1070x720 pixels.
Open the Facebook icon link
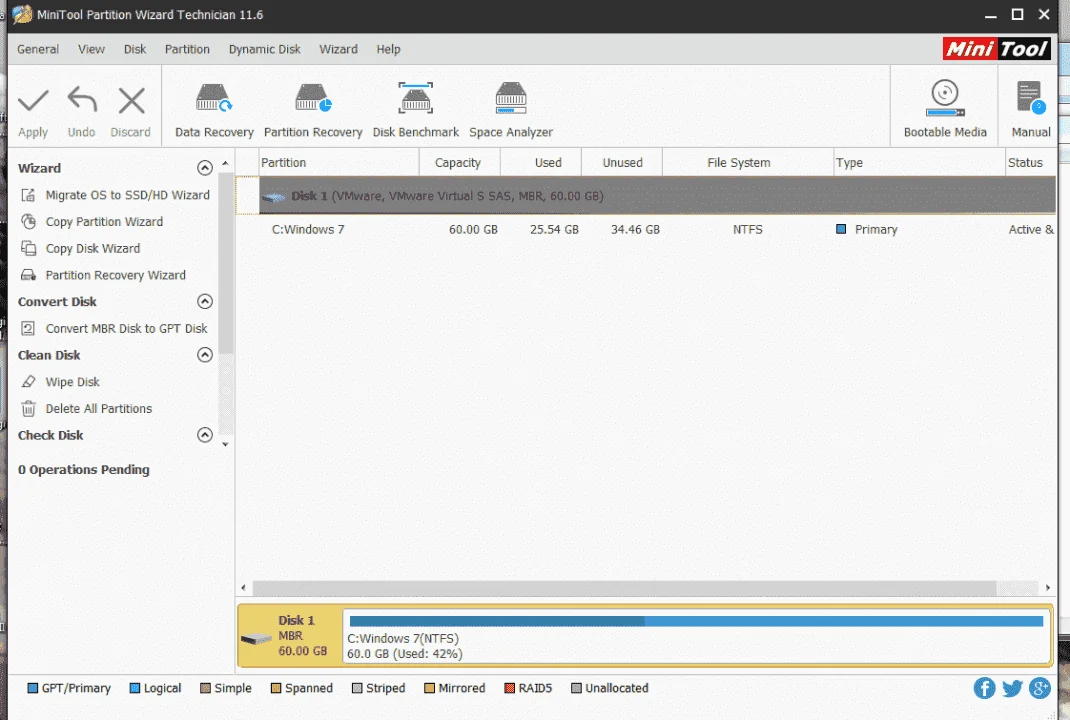pyautogui.click(x=984, y=688)
